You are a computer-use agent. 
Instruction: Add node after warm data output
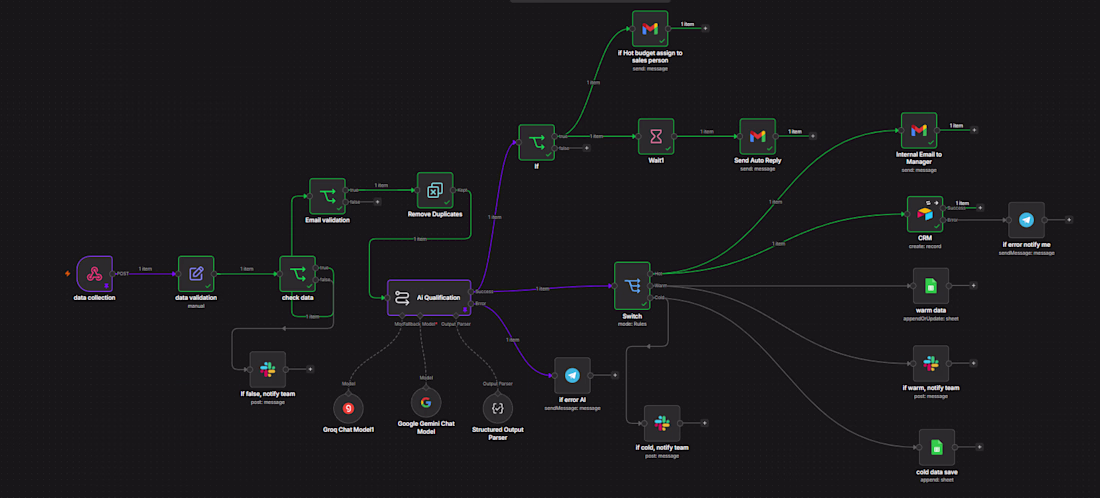[x=974, y=285]
